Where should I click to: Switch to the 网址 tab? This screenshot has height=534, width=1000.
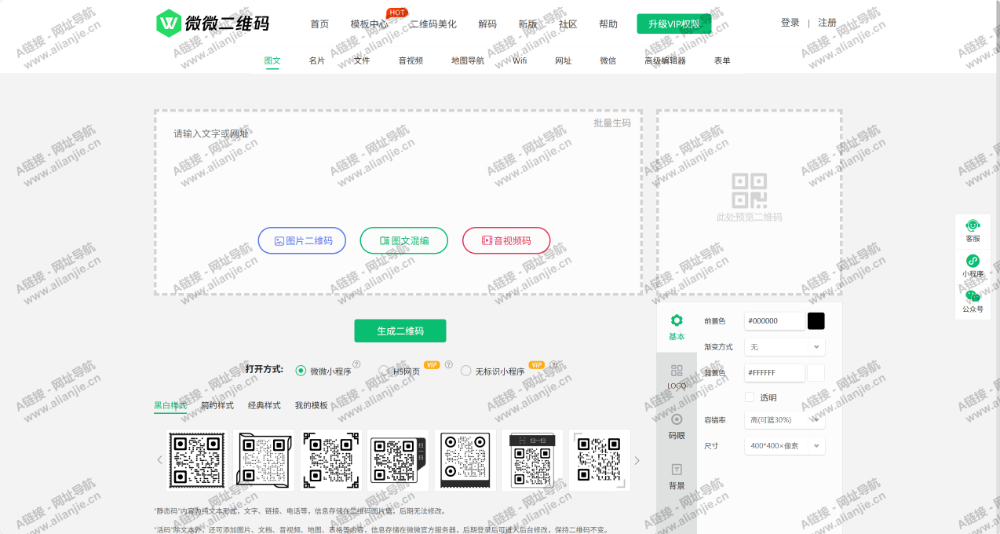[563, 61]
